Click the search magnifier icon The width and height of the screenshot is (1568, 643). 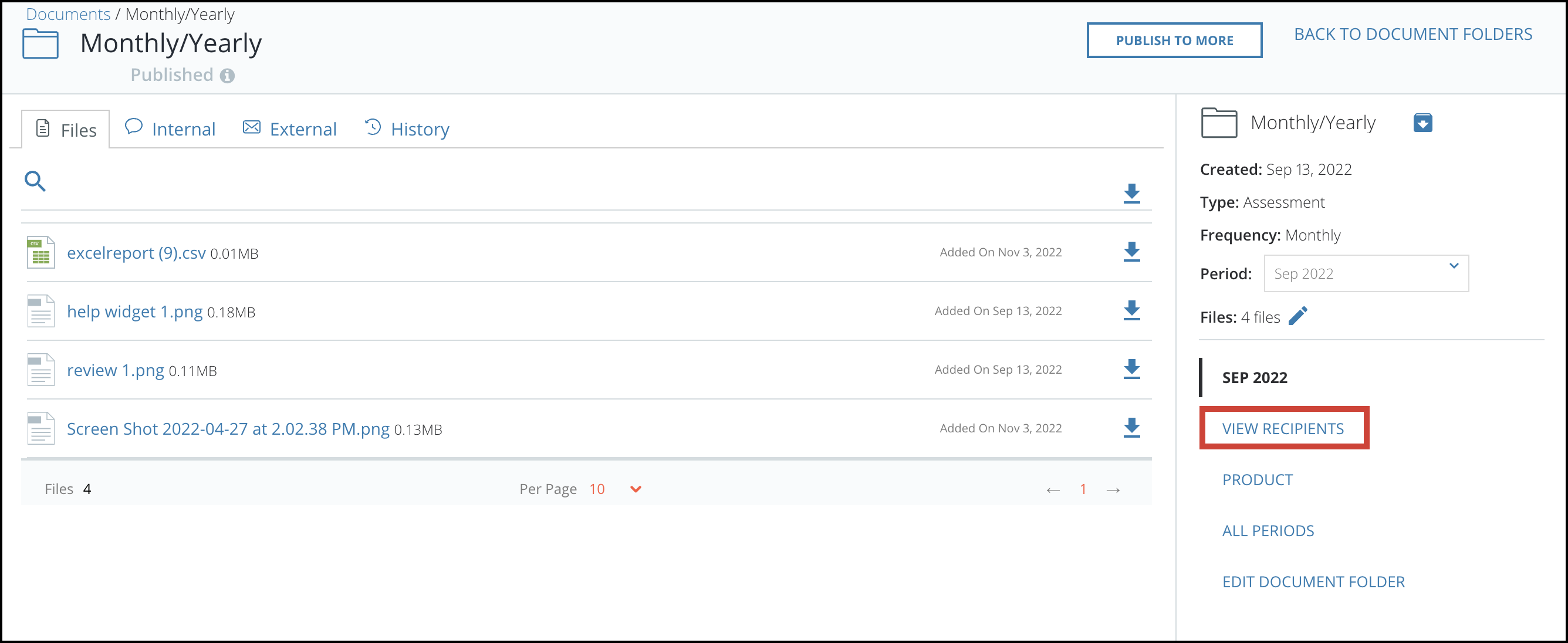click(x=35, y=181)
